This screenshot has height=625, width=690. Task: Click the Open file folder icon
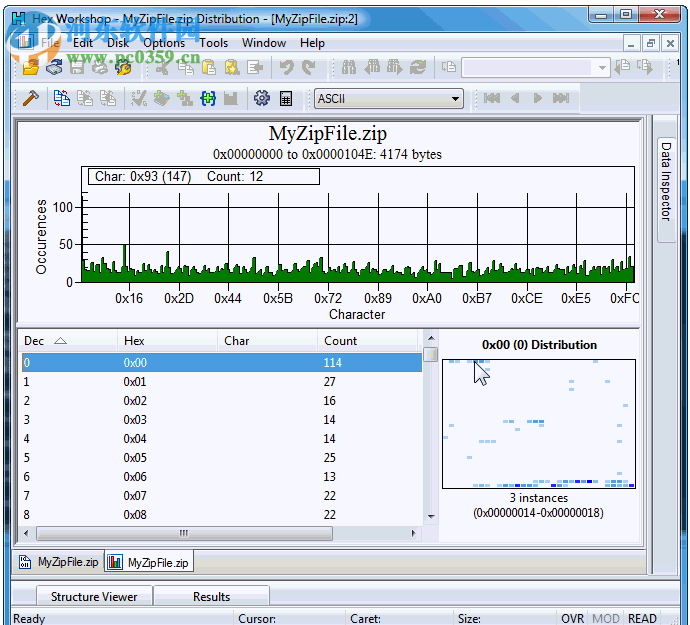tap(31, 67)
